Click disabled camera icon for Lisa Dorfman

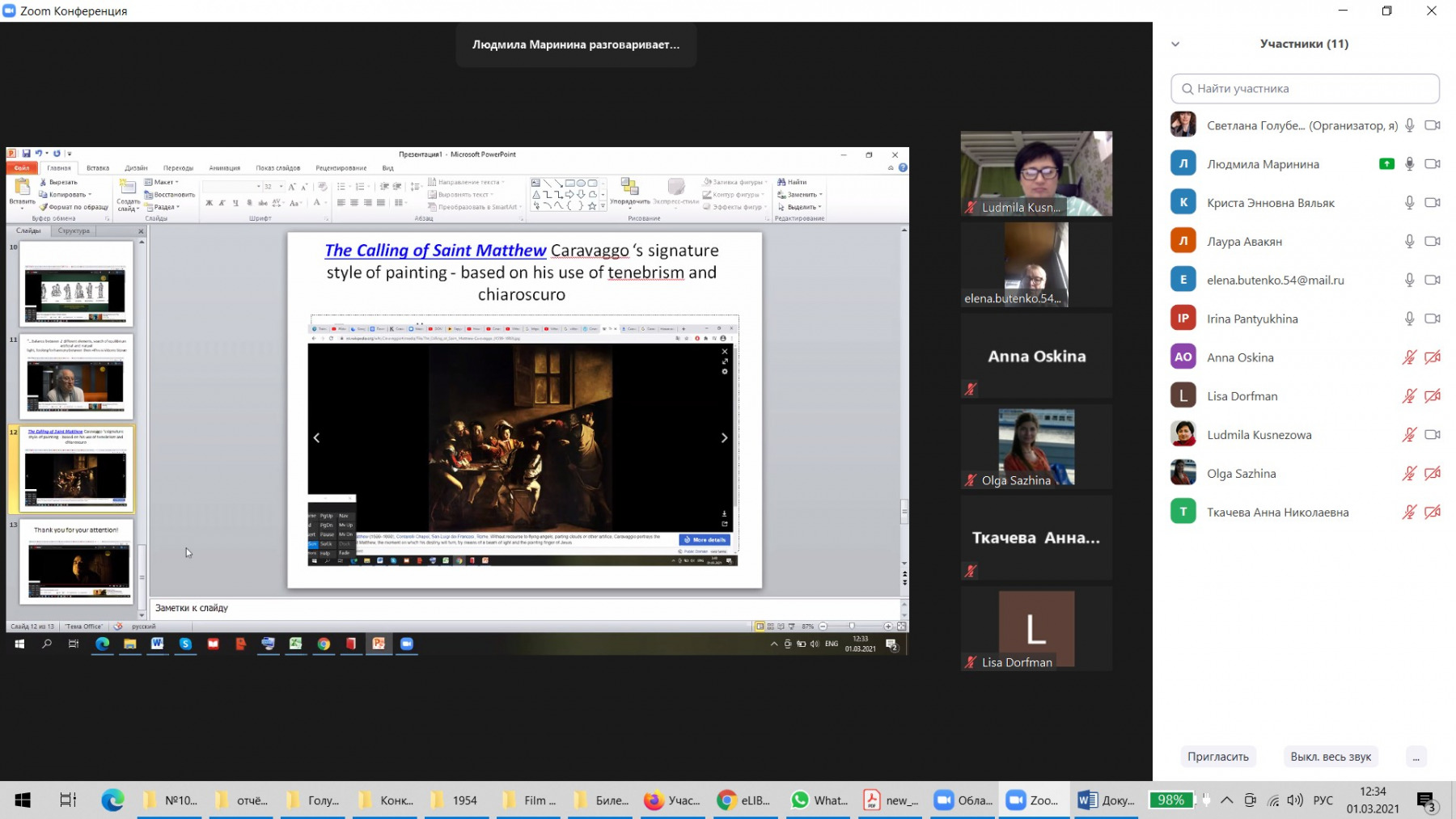click(x=1433, y=396)
